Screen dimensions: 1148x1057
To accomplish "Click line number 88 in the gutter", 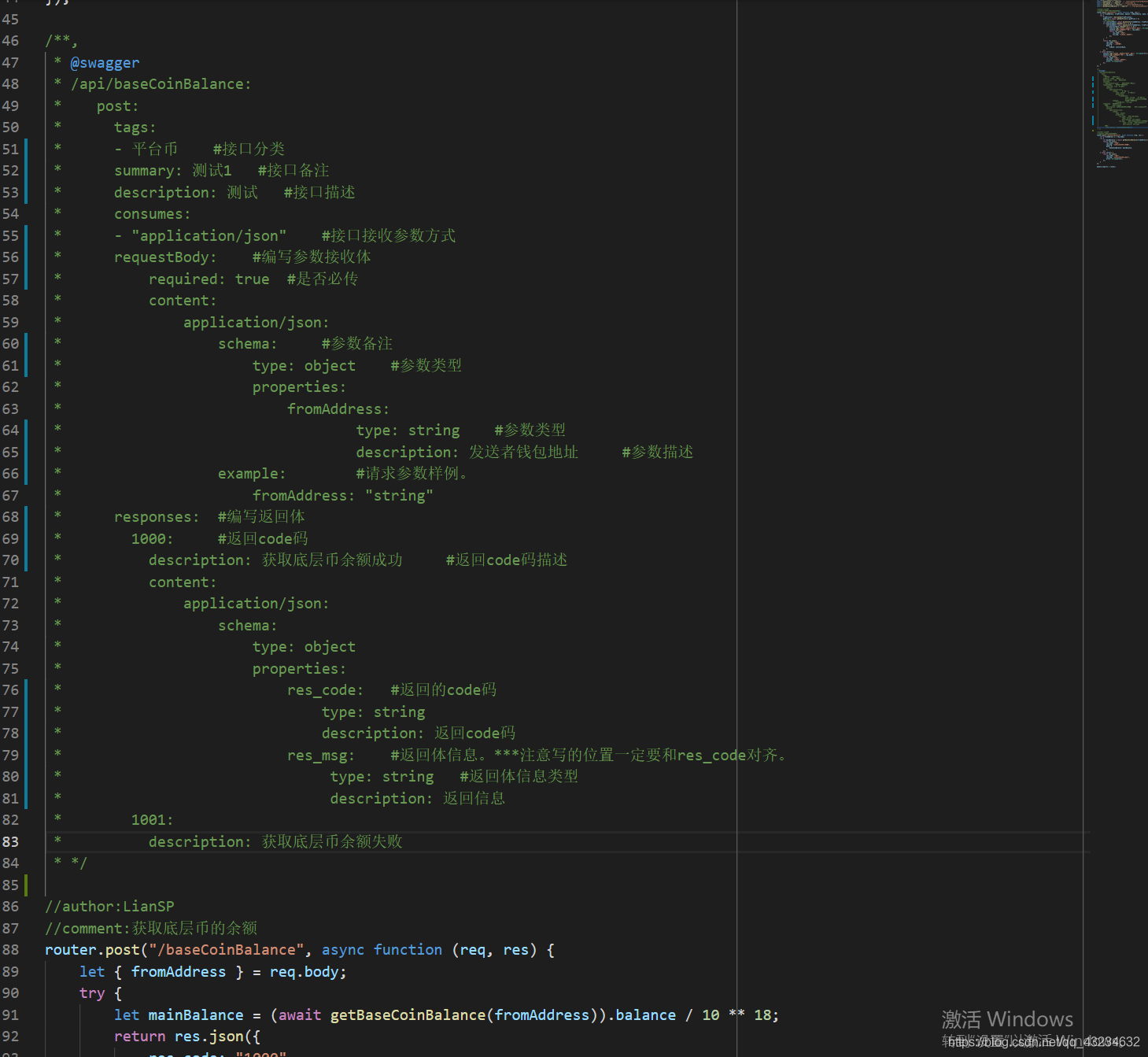I will (10, 950).
